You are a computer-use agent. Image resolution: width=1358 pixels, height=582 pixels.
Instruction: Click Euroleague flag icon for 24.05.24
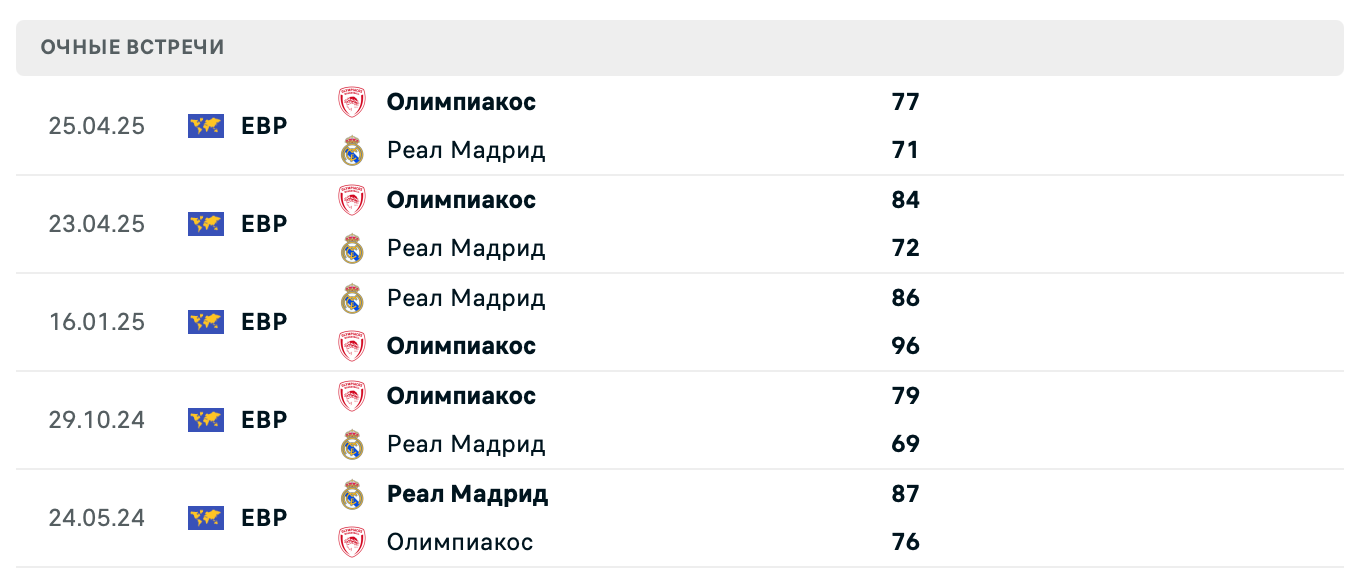pos(206,518)
